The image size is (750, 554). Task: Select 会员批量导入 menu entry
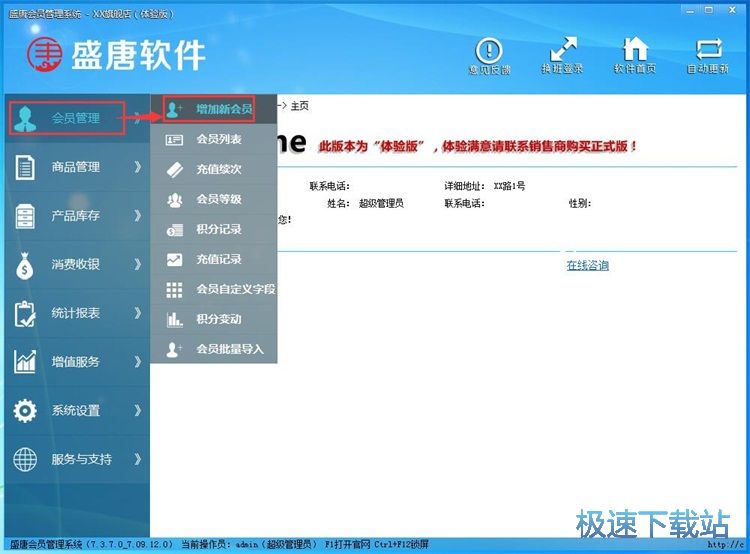click(214, 349)
